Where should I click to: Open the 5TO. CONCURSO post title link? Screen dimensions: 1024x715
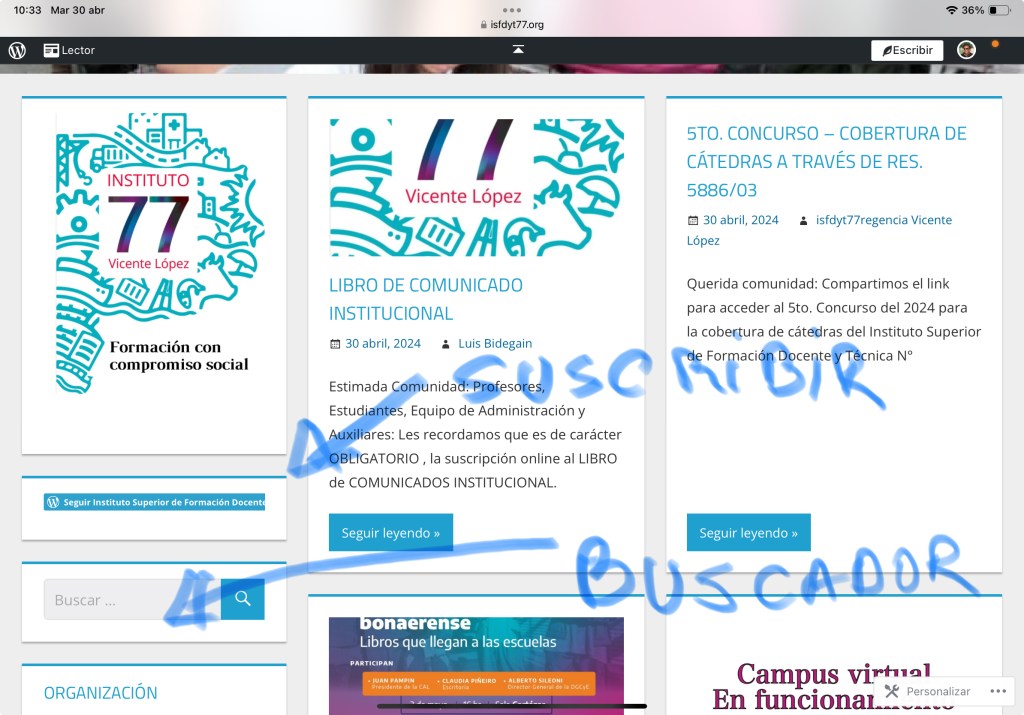[x=826, y=161]
